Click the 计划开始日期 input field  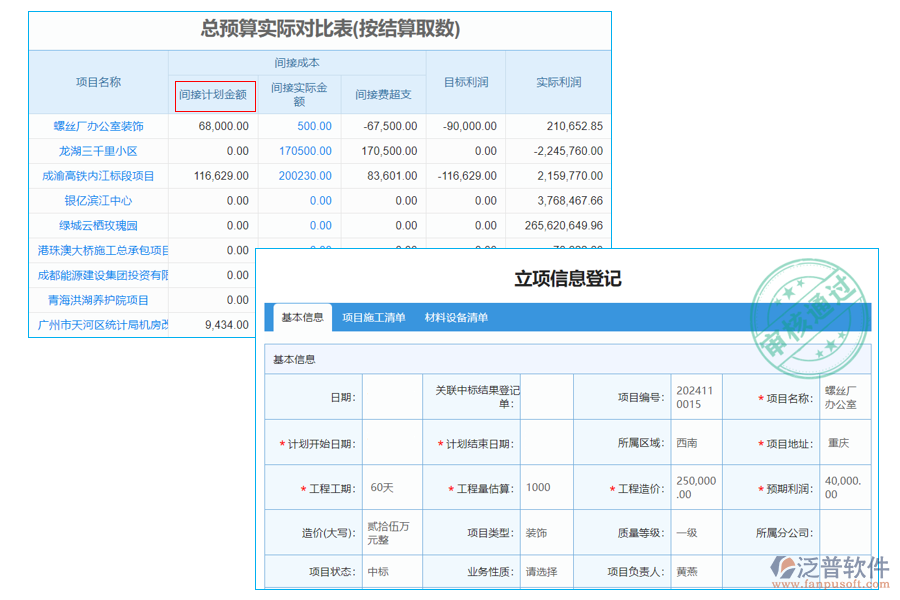(x=393, y=441)
